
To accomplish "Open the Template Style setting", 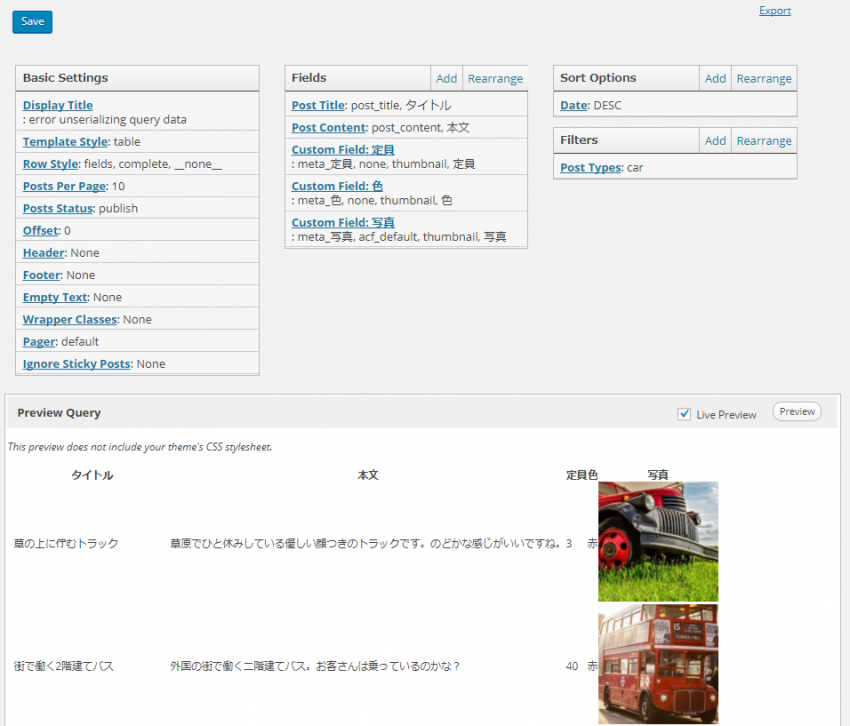I will 64,142.
